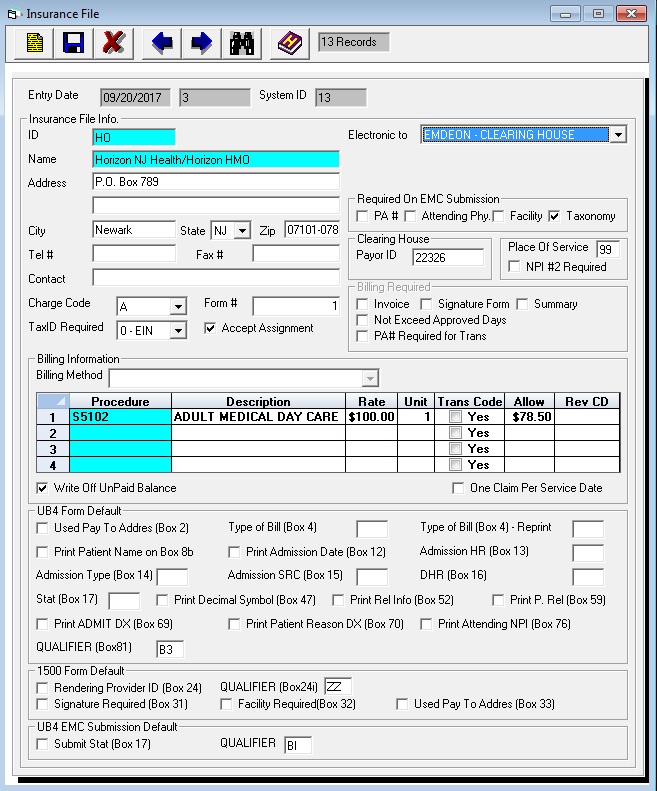The width and height of the screenshot is (657, 791).
Task: Check Rendering Provider ID (Box 24)
Action: (x=42, y=688)
